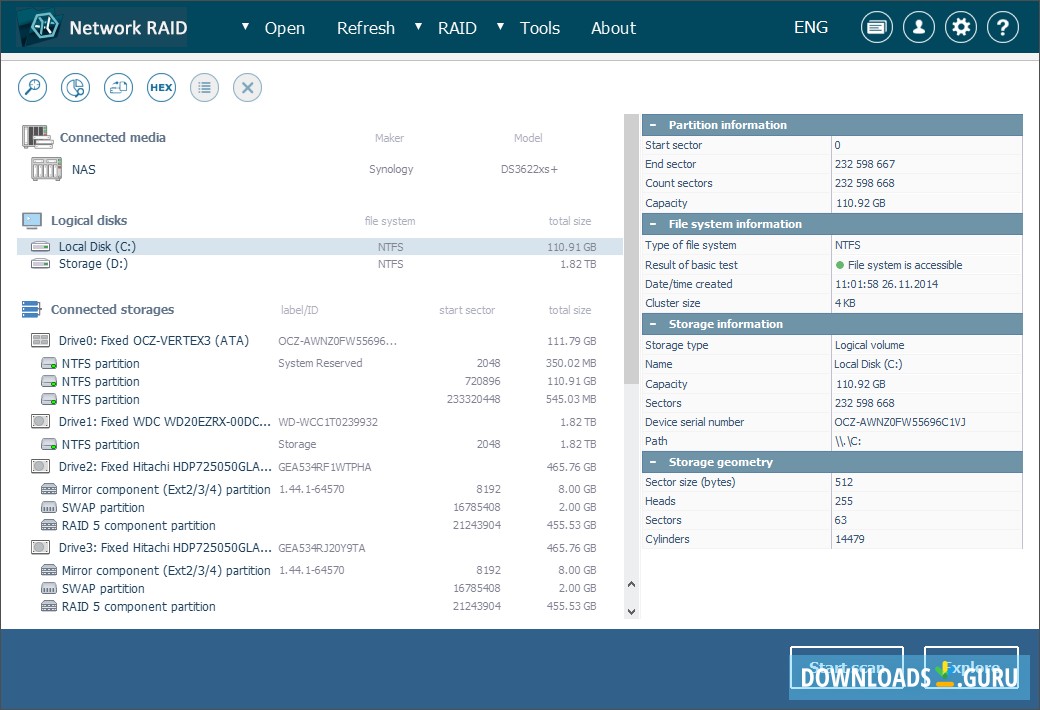Open the help question mark icon
Image resolution: width=1040 pixels, height=710 pixels.
coord(1002,28)
